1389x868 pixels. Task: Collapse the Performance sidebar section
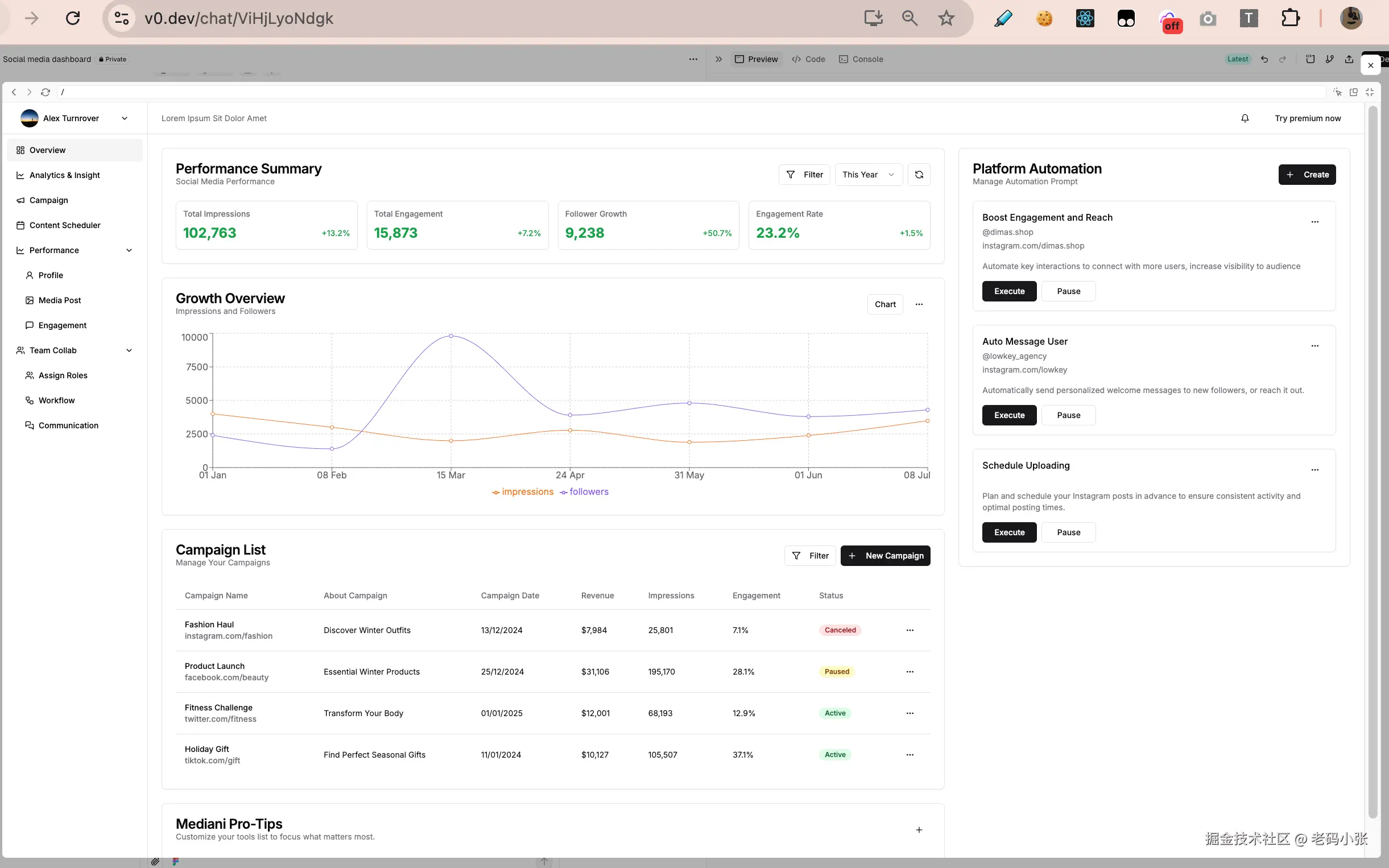129,250
